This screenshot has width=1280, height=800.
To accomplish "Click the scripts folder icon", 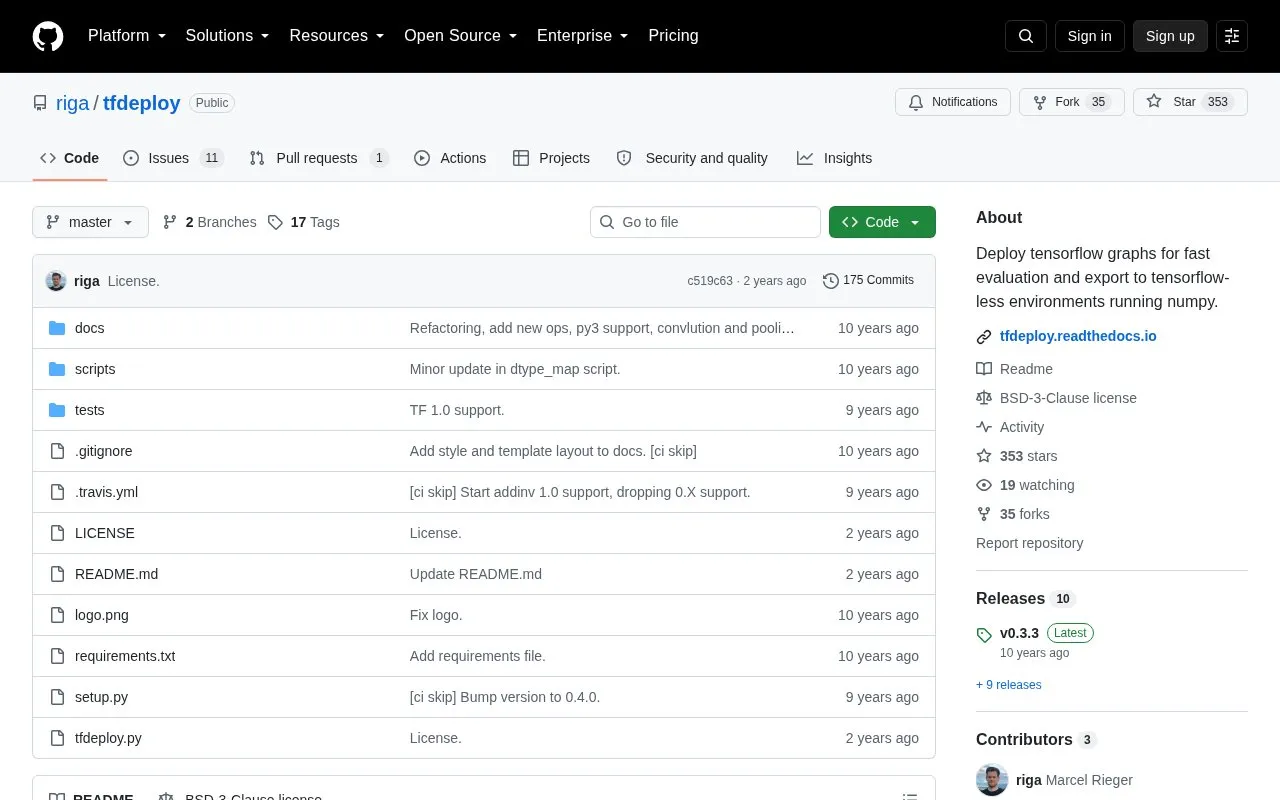I will (x=57, y=369).
